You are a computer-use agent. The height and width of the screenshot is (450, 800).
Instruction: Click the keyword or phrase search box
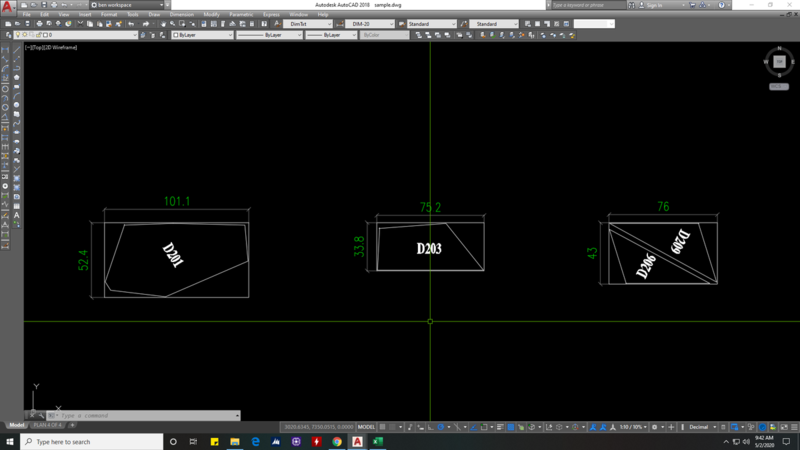(x=589, y=5)
